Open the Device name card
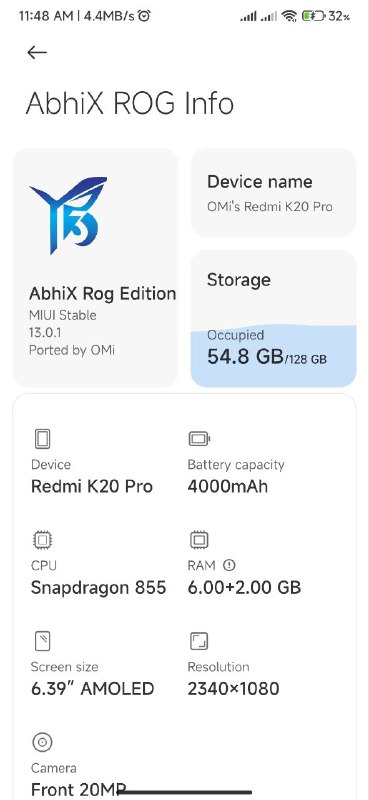The height and width of the screenshot is (800, 369). pos(274,193)
